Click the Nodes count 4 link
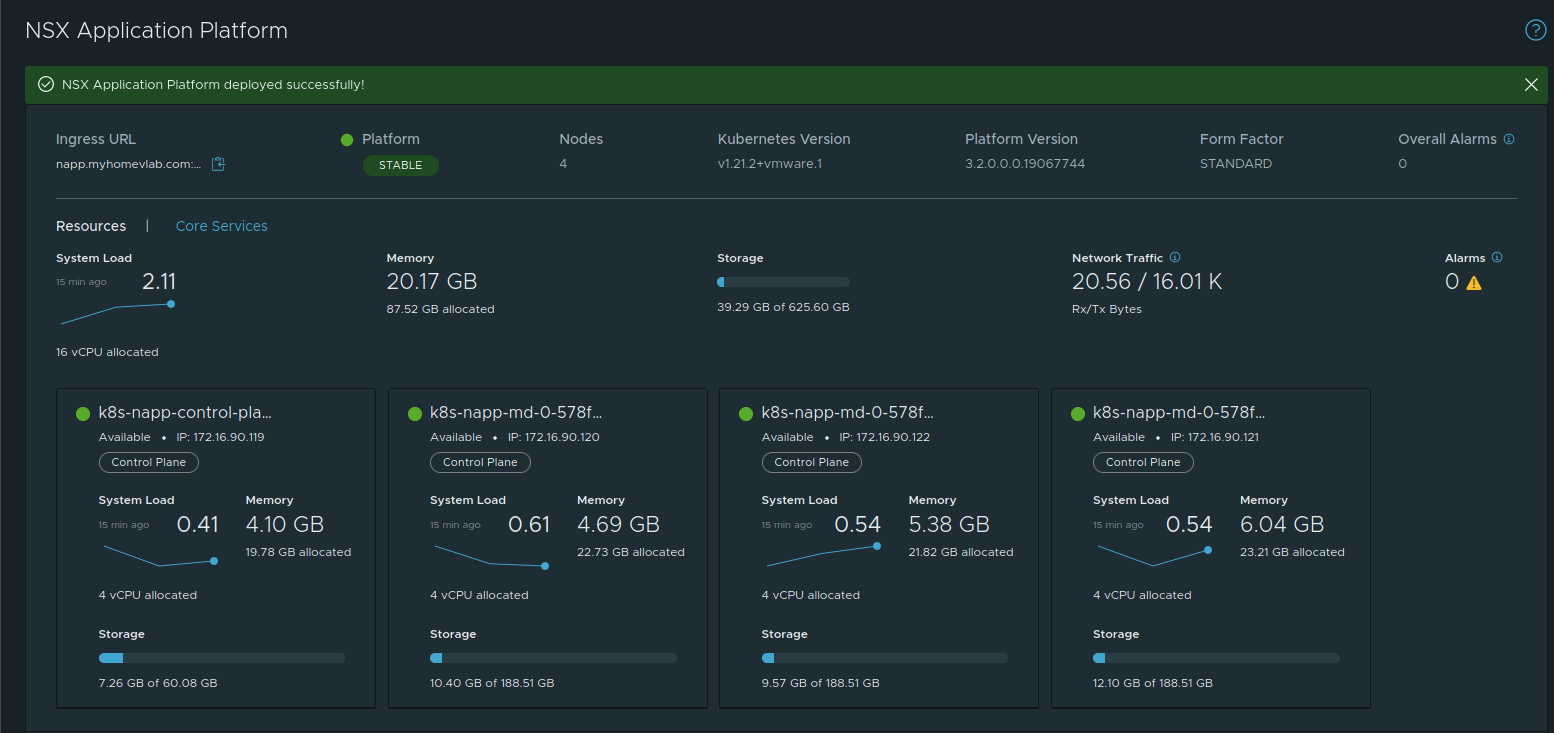 (563, 163)
